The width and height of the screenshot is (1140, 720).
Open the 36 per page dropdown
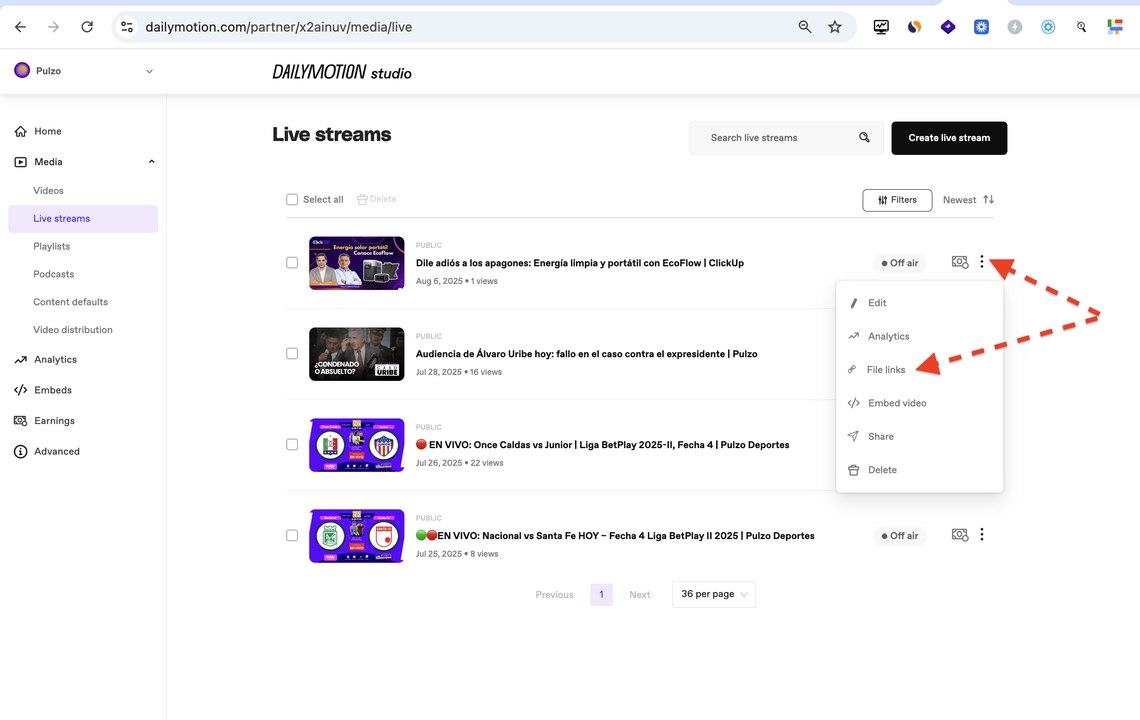point(714,594)
